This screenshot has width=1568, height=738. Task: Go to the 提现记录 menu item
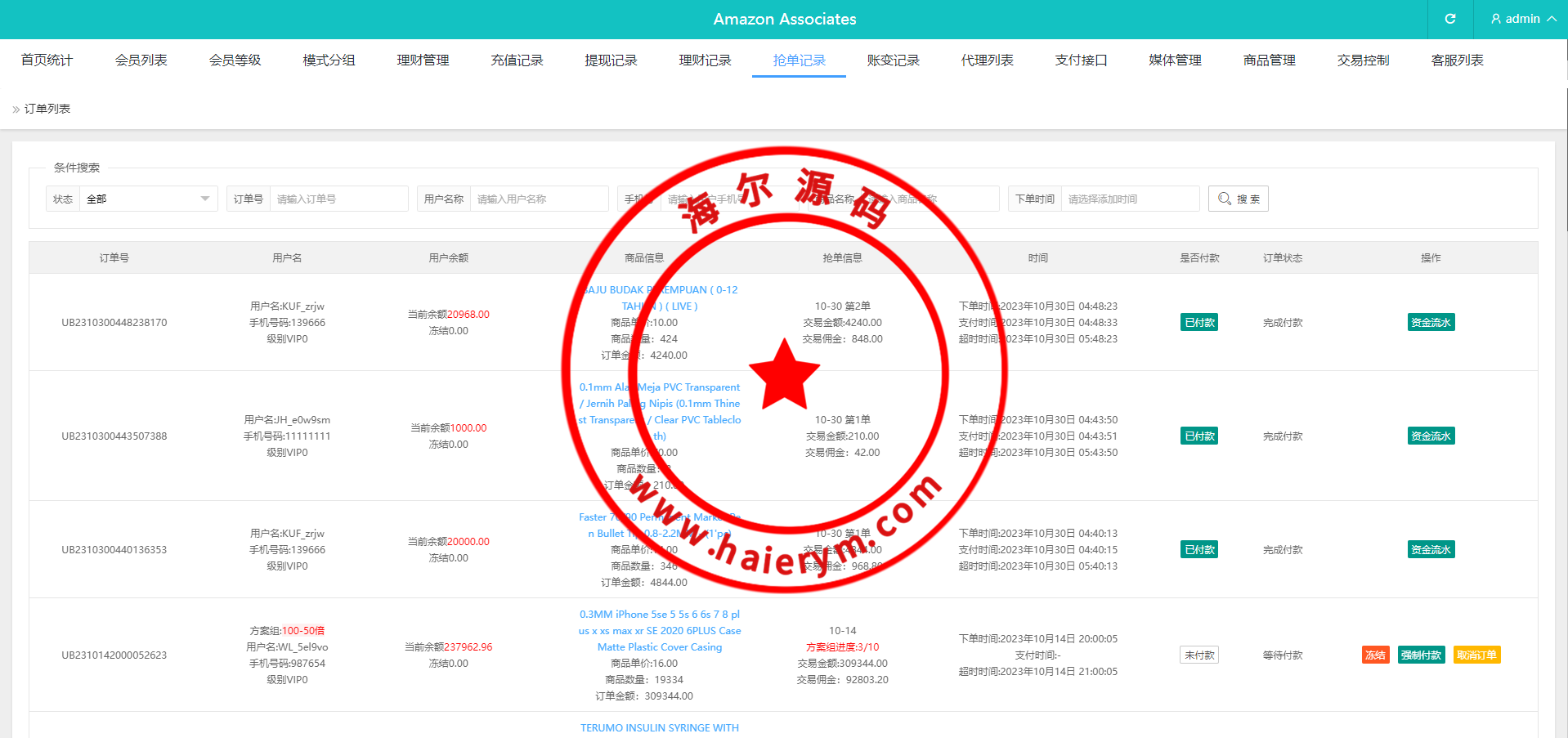[611, 60]
